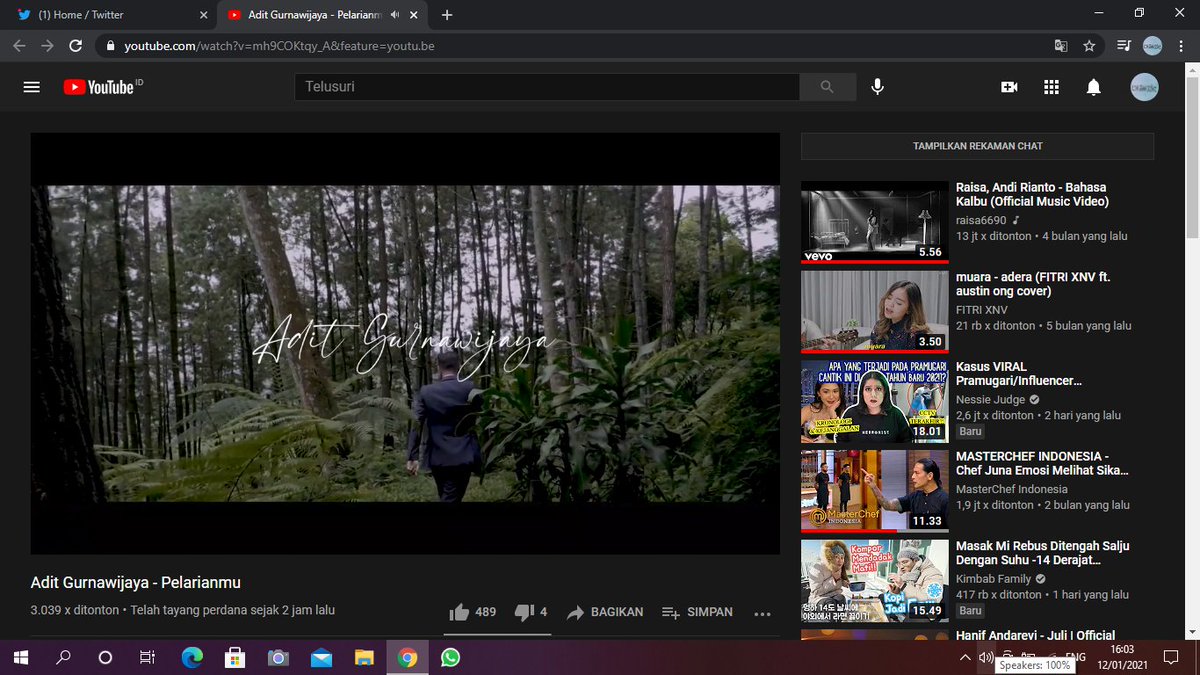The image size is (1200, 675).
Task: Show hidden tray icons chevron
Action: (964, 658)
